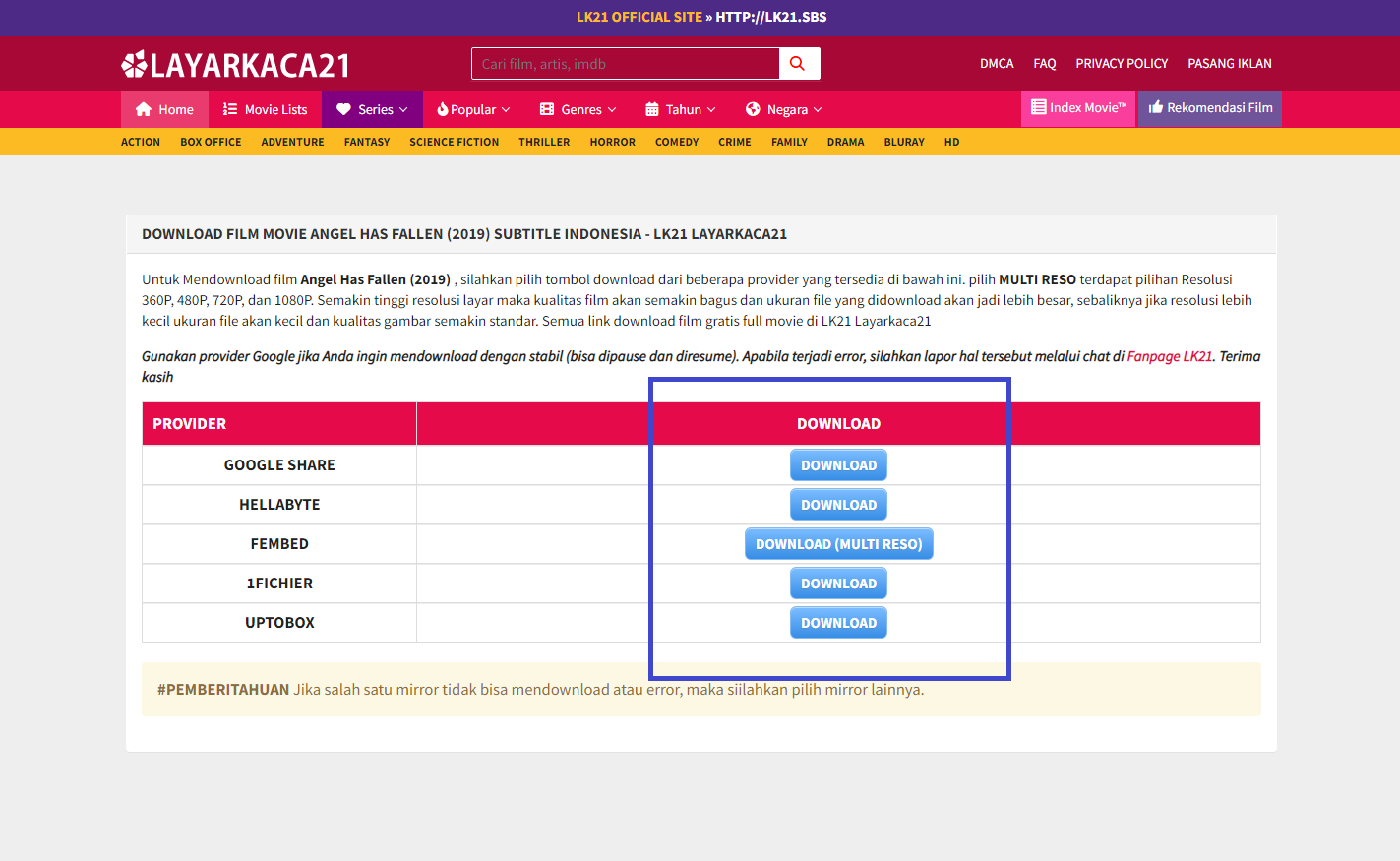The width and height of the screenshot is (1400, 861).
Task: Select the GOOGLE SHARE provider cell
Action: click(279, 465)
